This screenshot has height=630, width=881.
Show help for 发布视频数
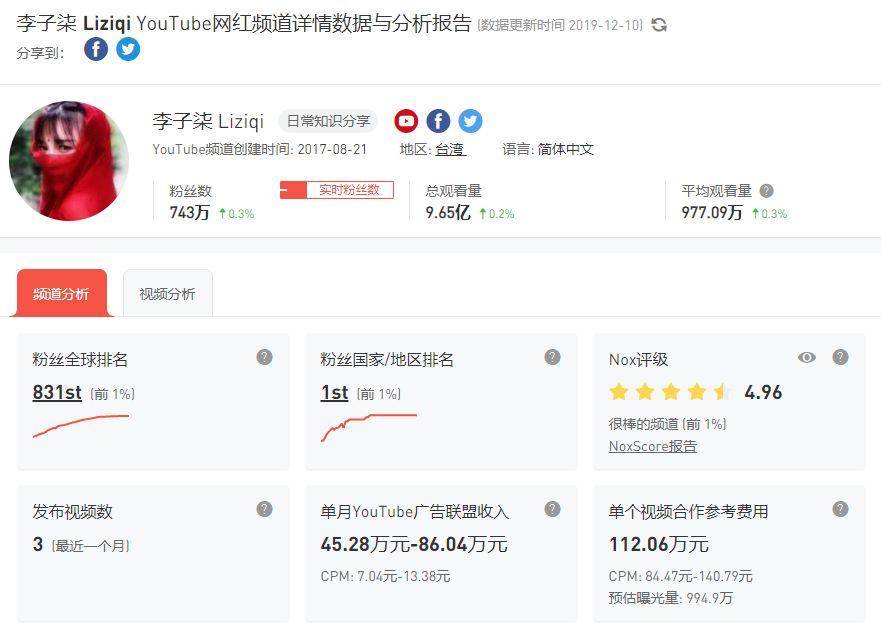265,509
